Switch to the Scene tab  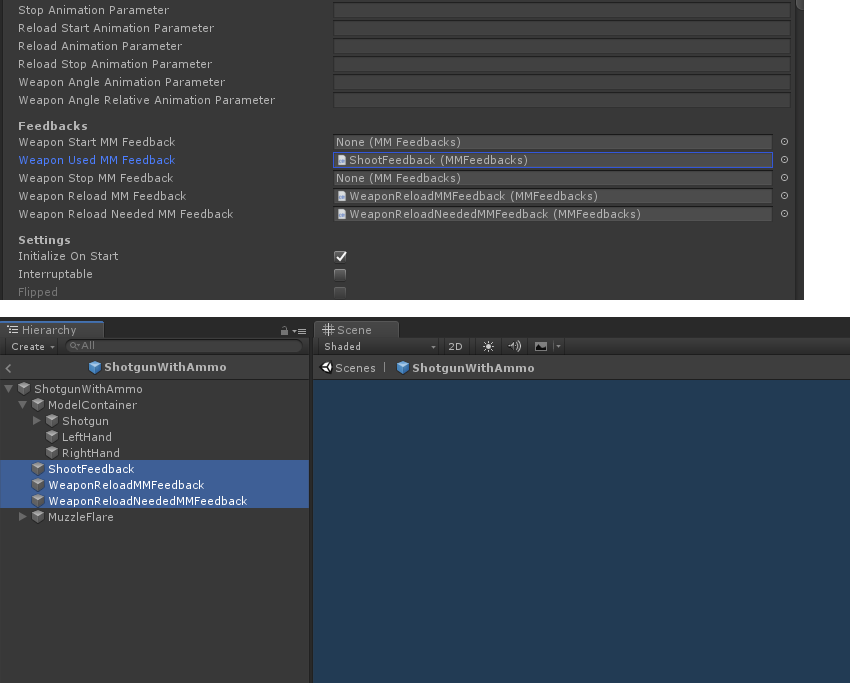click(x=355, y=330)
